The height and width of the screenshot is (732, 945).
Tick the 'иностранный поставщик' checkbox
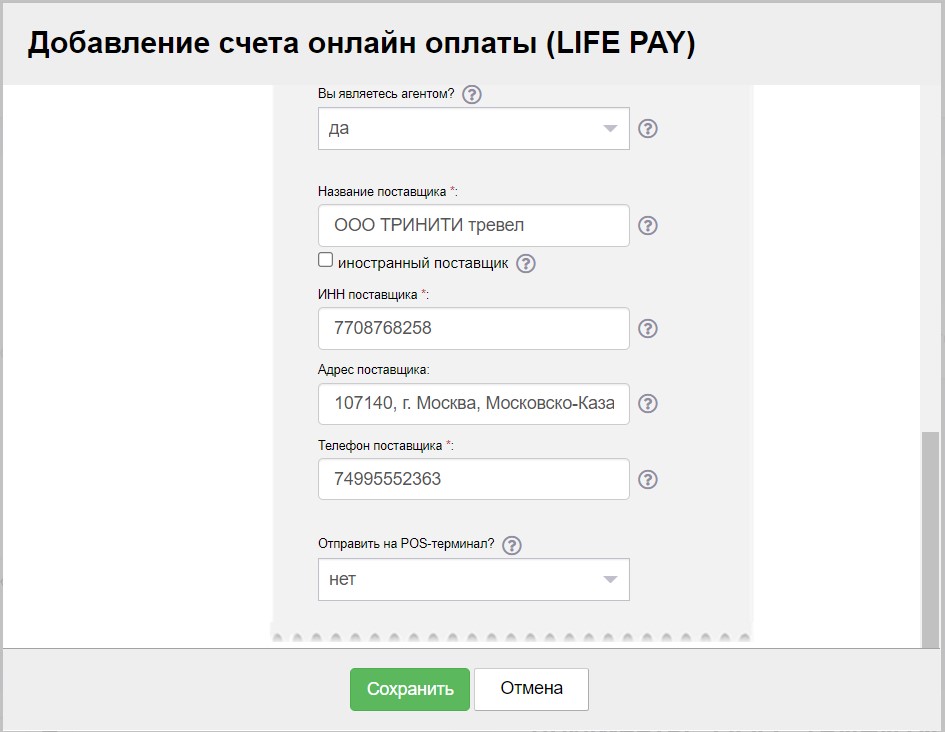pyautogui.click(x=325, y=260)
